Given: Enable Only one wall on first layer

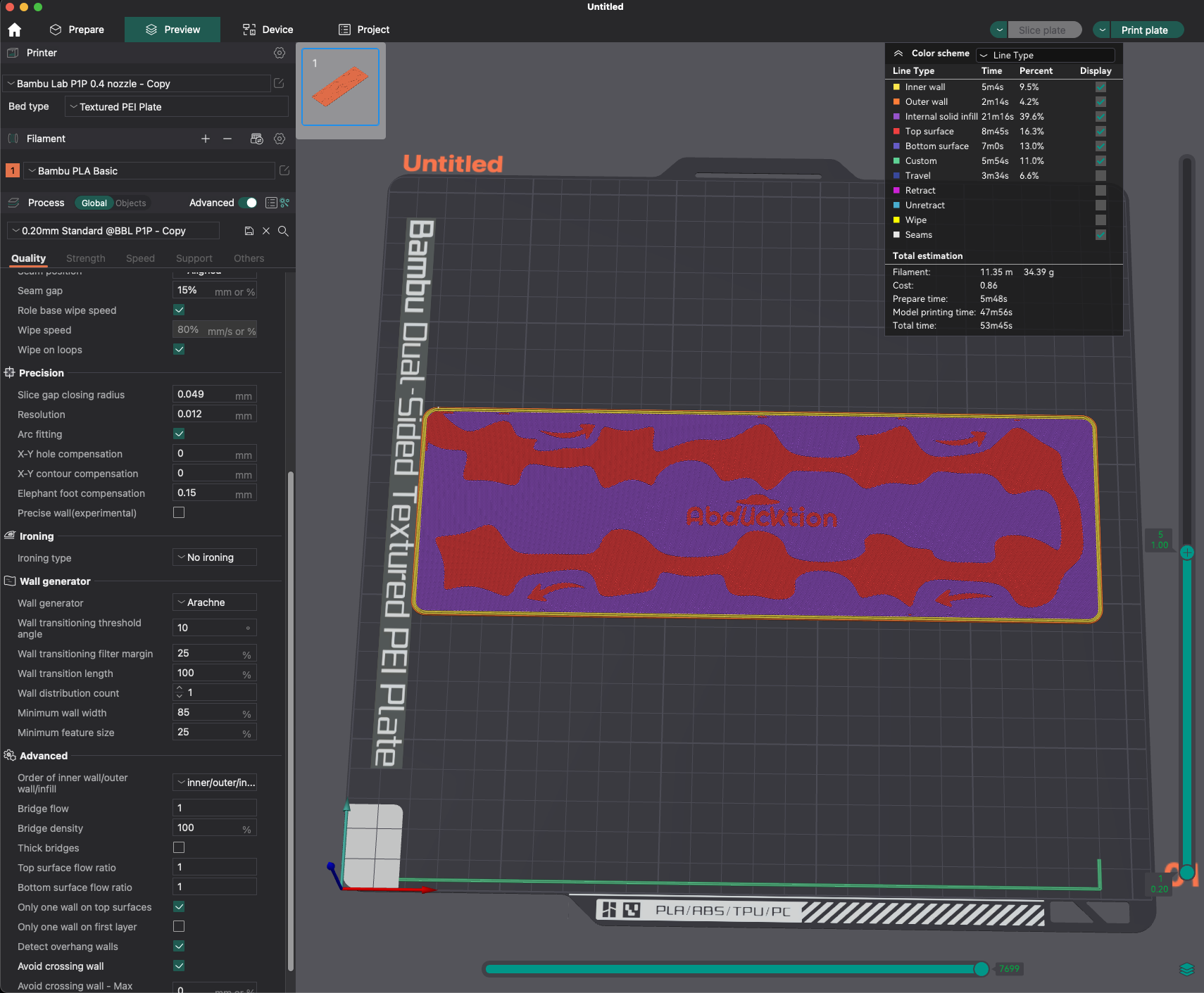Looking at the screenshot, I should [179, 926].
